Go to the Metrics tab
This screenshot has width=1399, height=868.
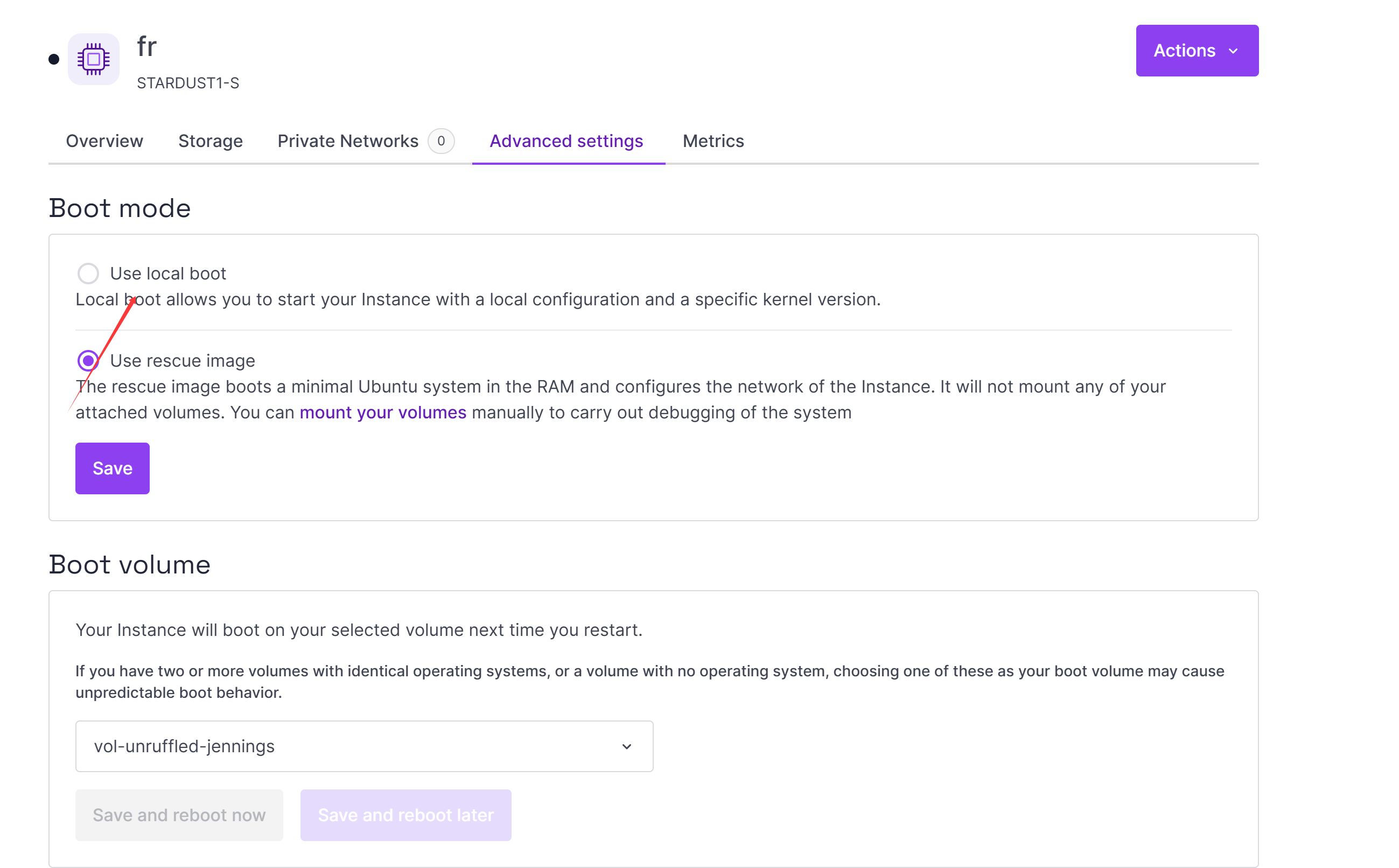[713, 141]
